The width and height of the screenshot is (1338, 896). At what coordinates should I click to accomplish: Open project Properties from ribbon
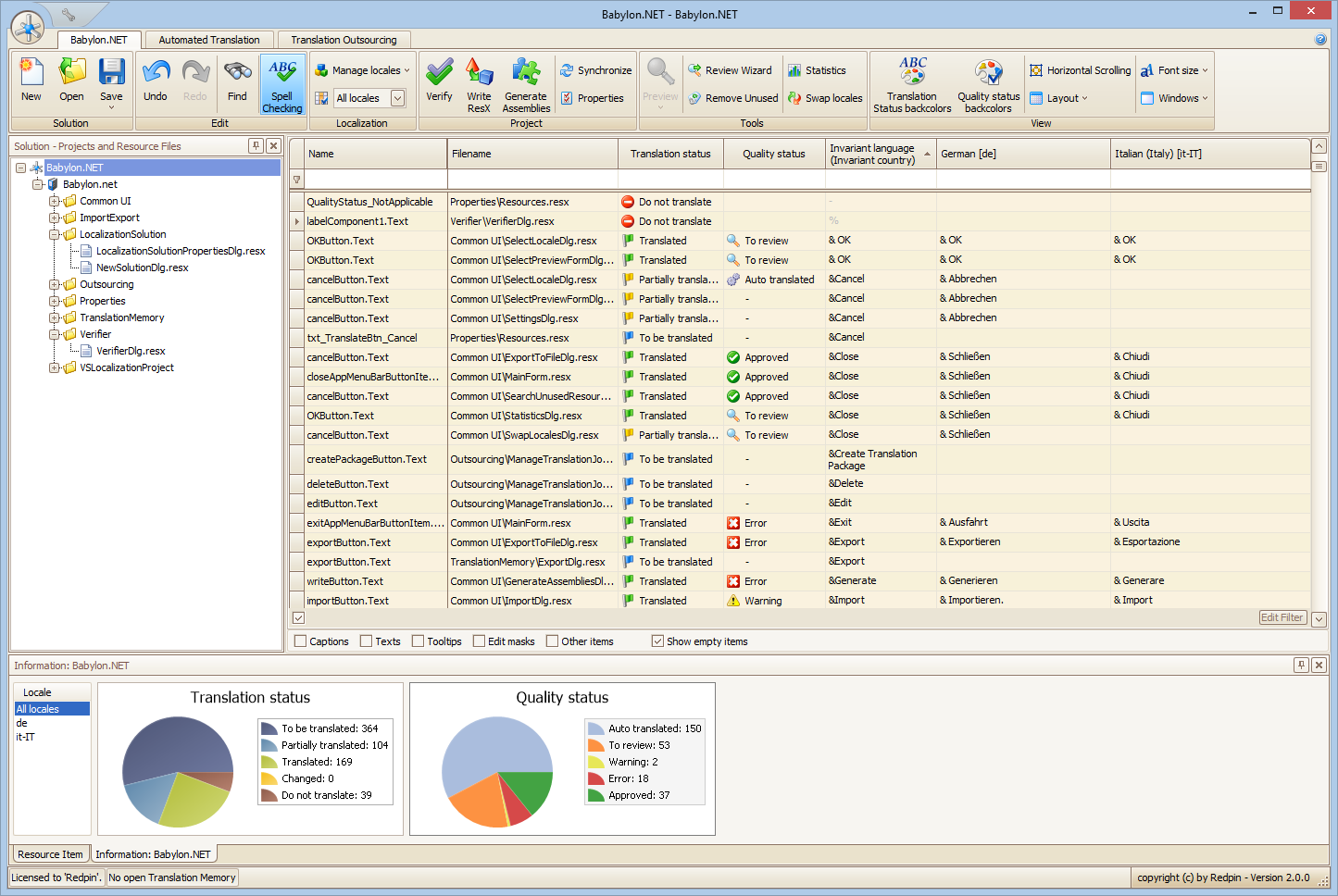(592, 98)
